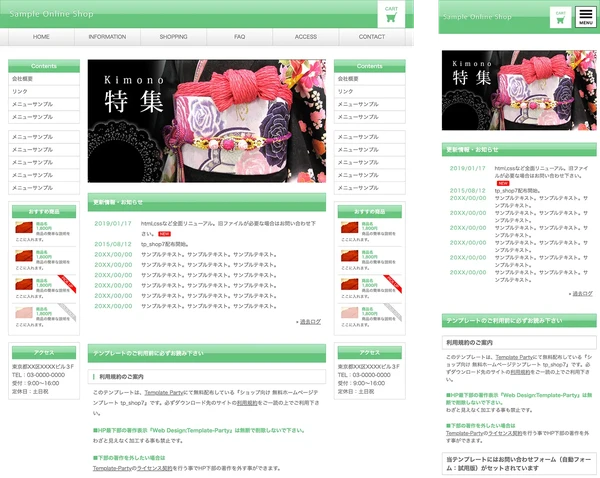This screenshot has height=478, width=600.
Task: Open the FAQ navigation item
Action: click(x=240, y=37)
